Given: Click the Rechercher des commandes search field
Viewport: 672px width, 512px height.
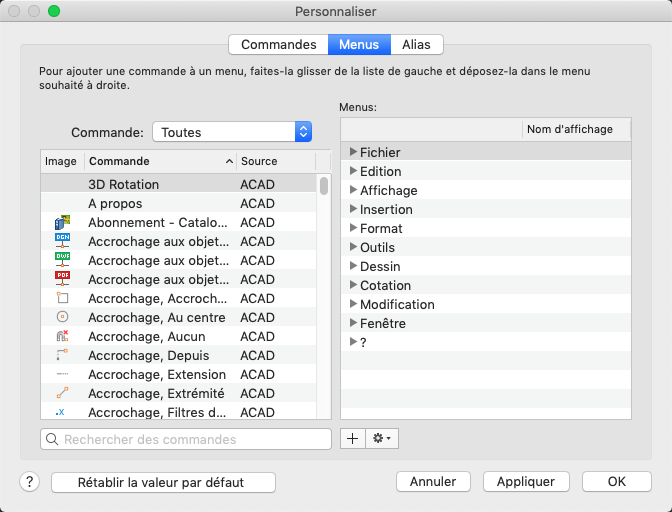Looking at the screenshot, I should [x=186, y=439].
